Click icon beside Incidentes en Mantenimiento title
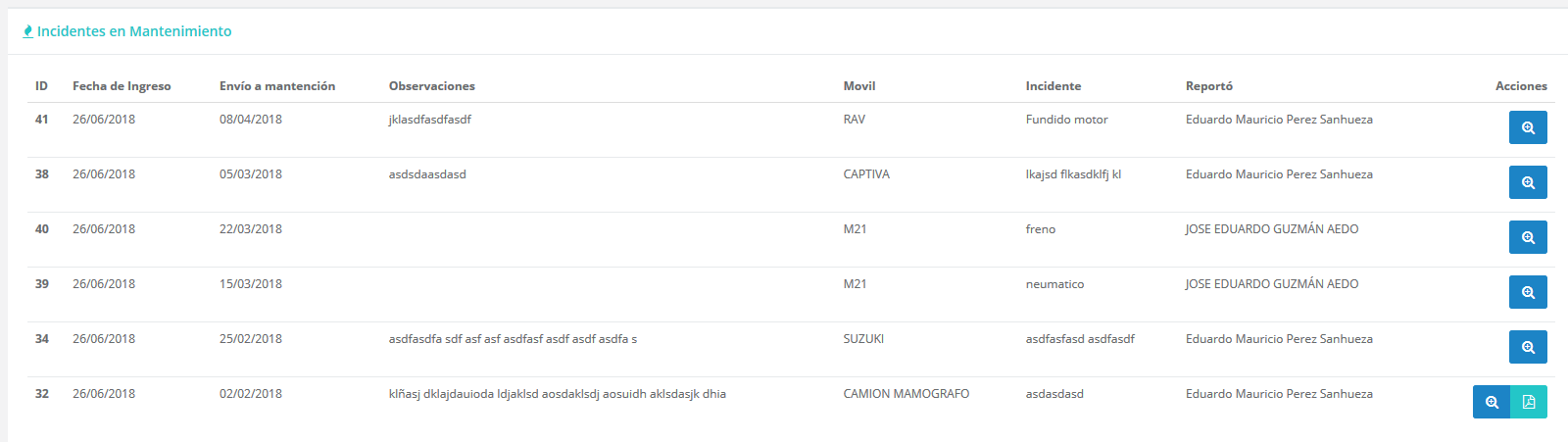The width and height of the screenshot is (1568, 442). pos(27,31)
